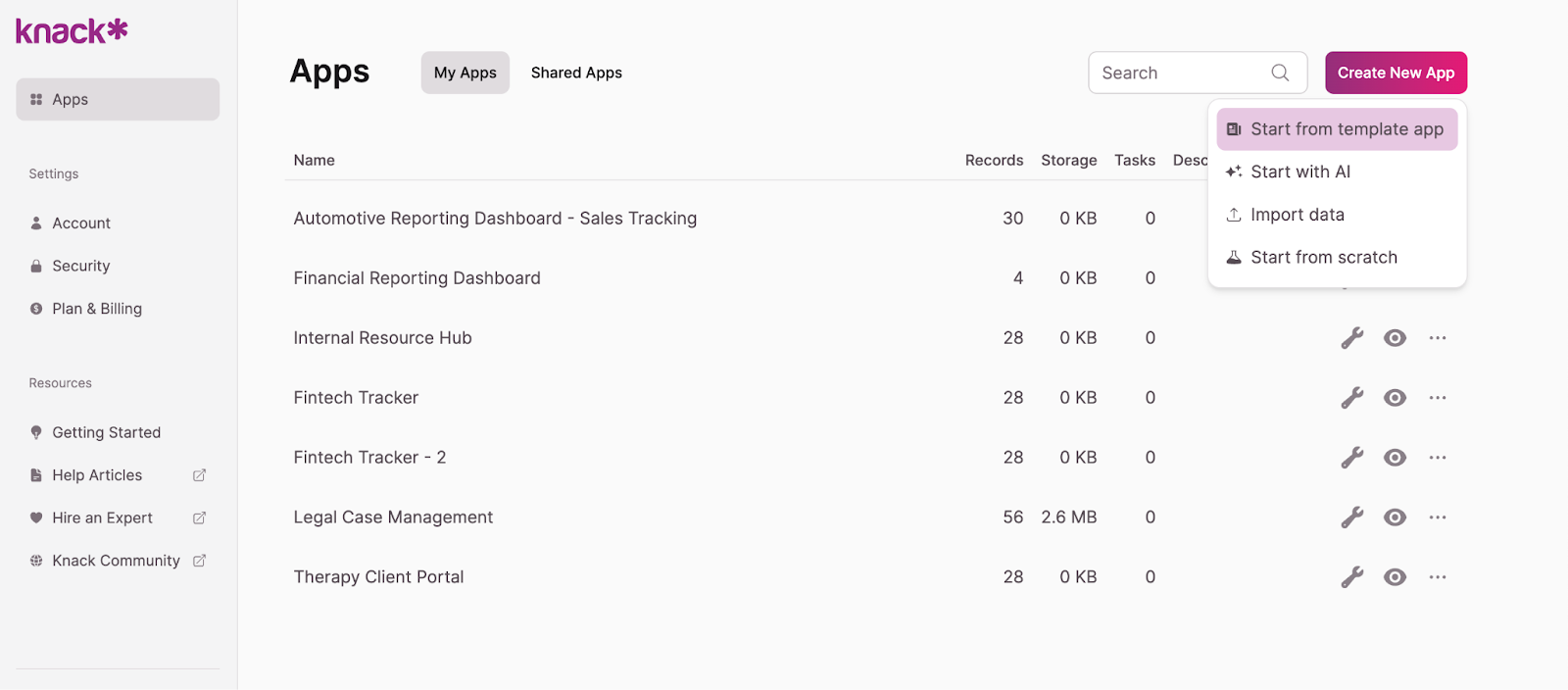Click external link icon next to Help Articles
1568x690 pixels.
coord(200,475)
